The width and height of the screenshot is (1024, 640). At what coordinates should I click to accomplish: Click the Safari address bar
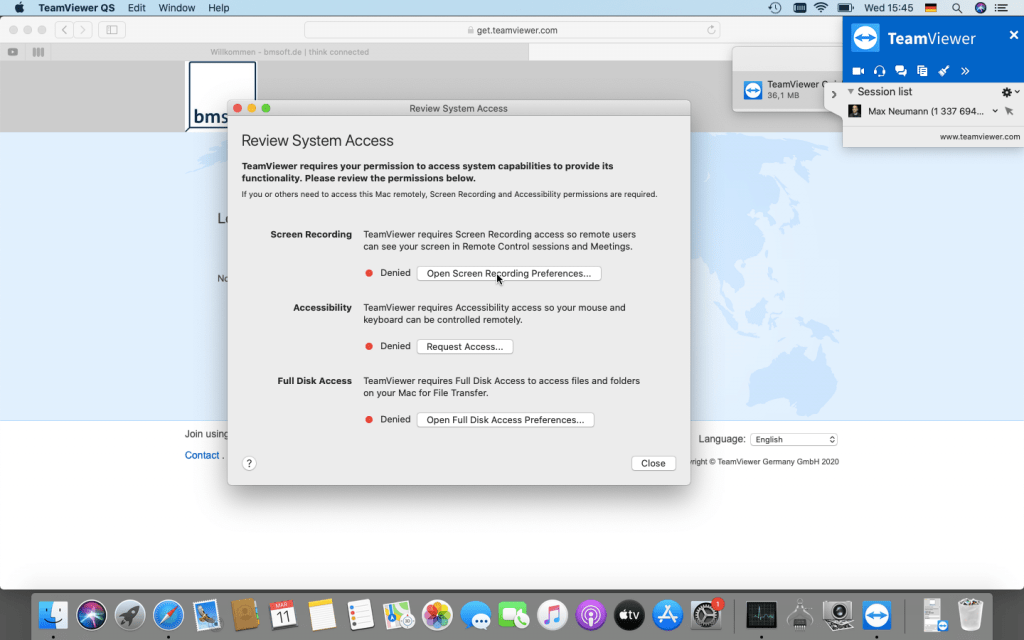[x=512, y=30]
